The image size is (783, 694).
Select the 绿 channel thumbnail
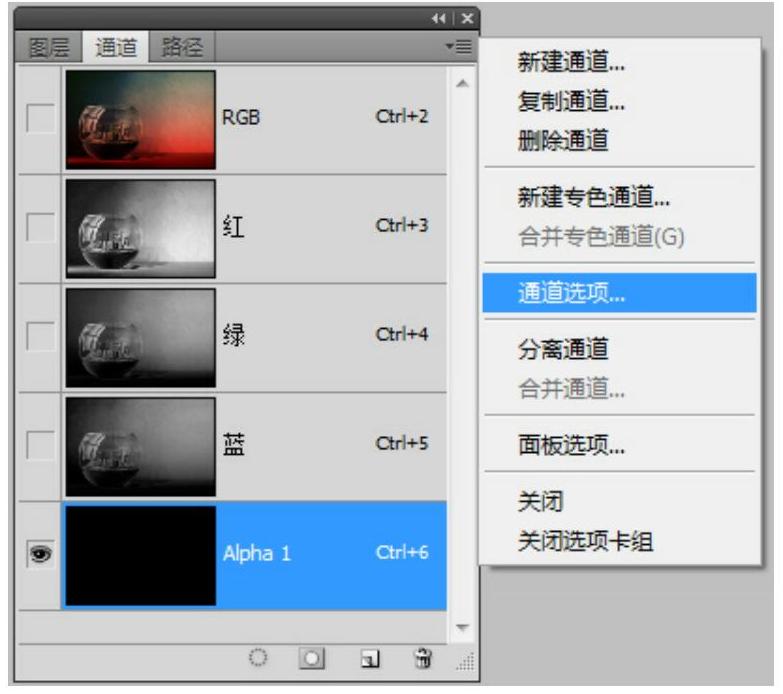(x=140, y=337)
